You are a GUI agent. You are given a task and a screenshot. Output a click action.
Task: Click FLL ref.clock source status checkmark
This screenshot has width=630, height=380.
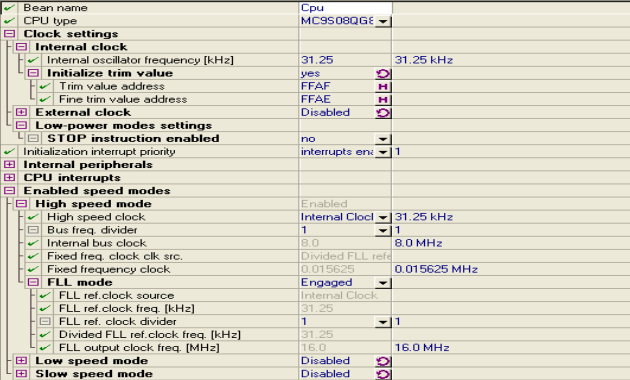coord(45,295)
